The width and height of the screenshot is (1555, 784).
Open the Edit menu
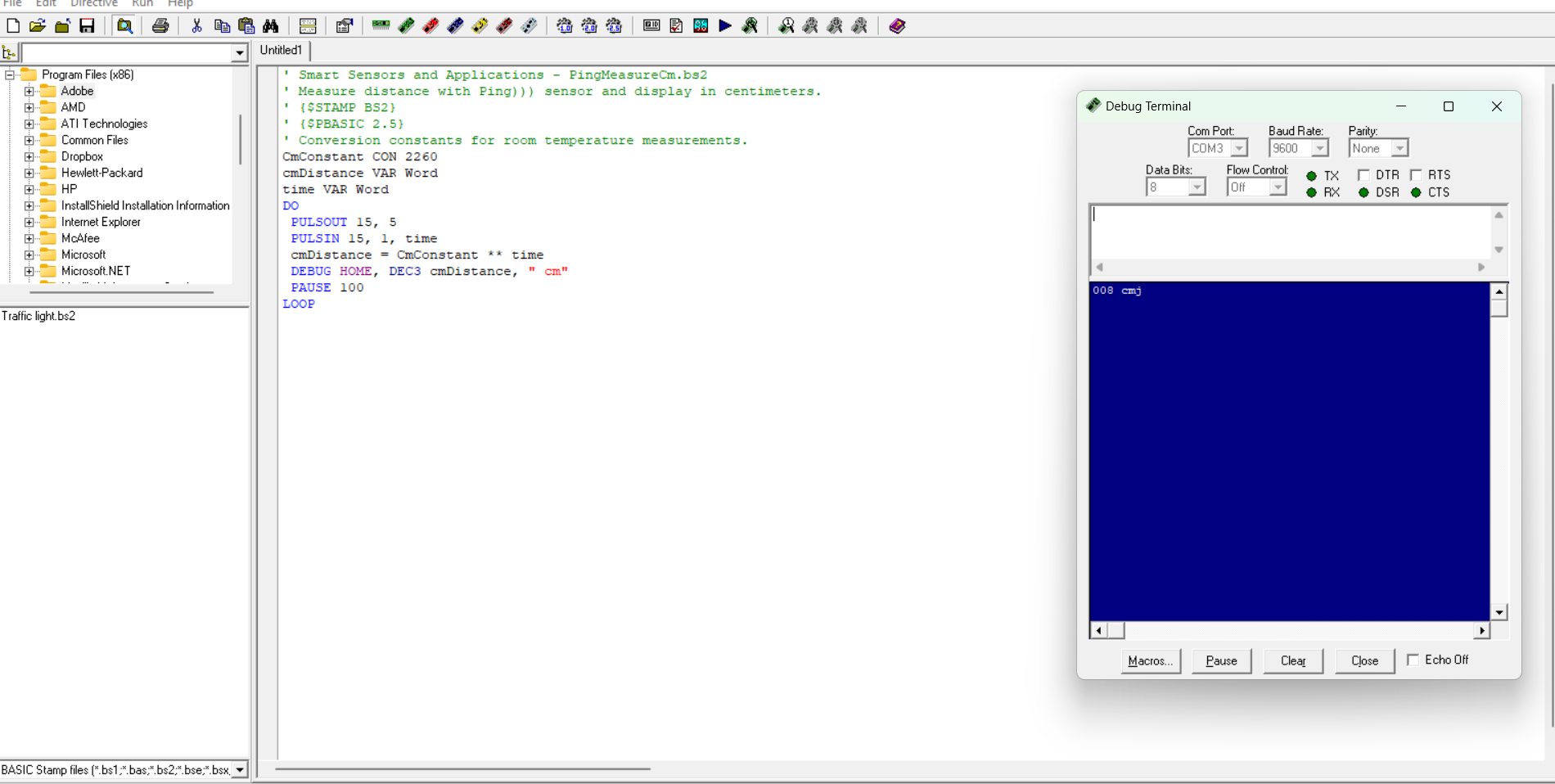coord(46,4)
